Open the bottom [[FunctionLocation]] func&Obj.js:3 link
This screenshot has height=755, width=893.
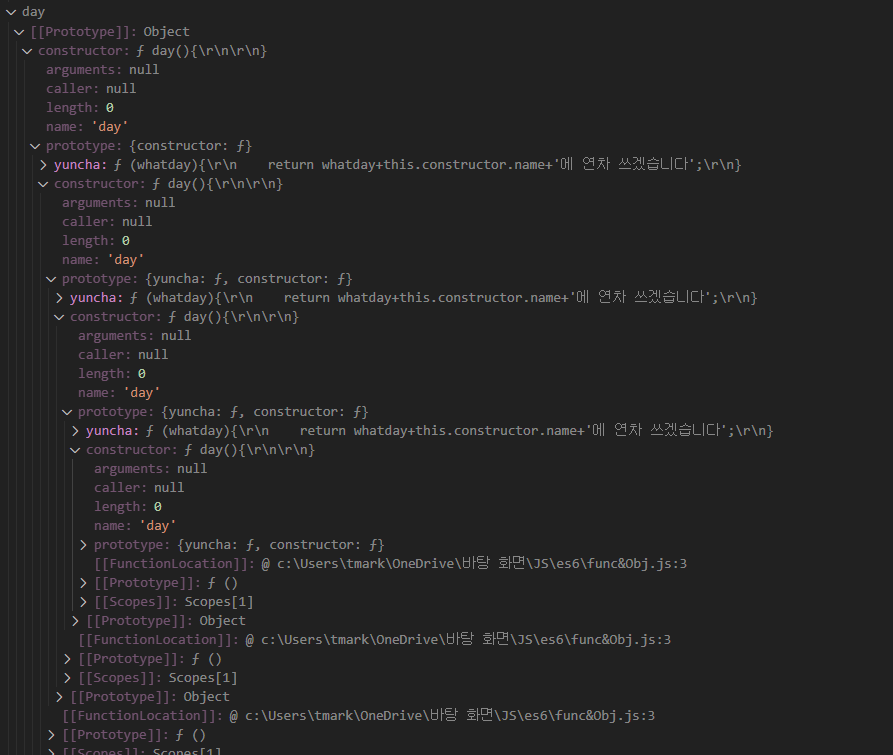(442, 716)
